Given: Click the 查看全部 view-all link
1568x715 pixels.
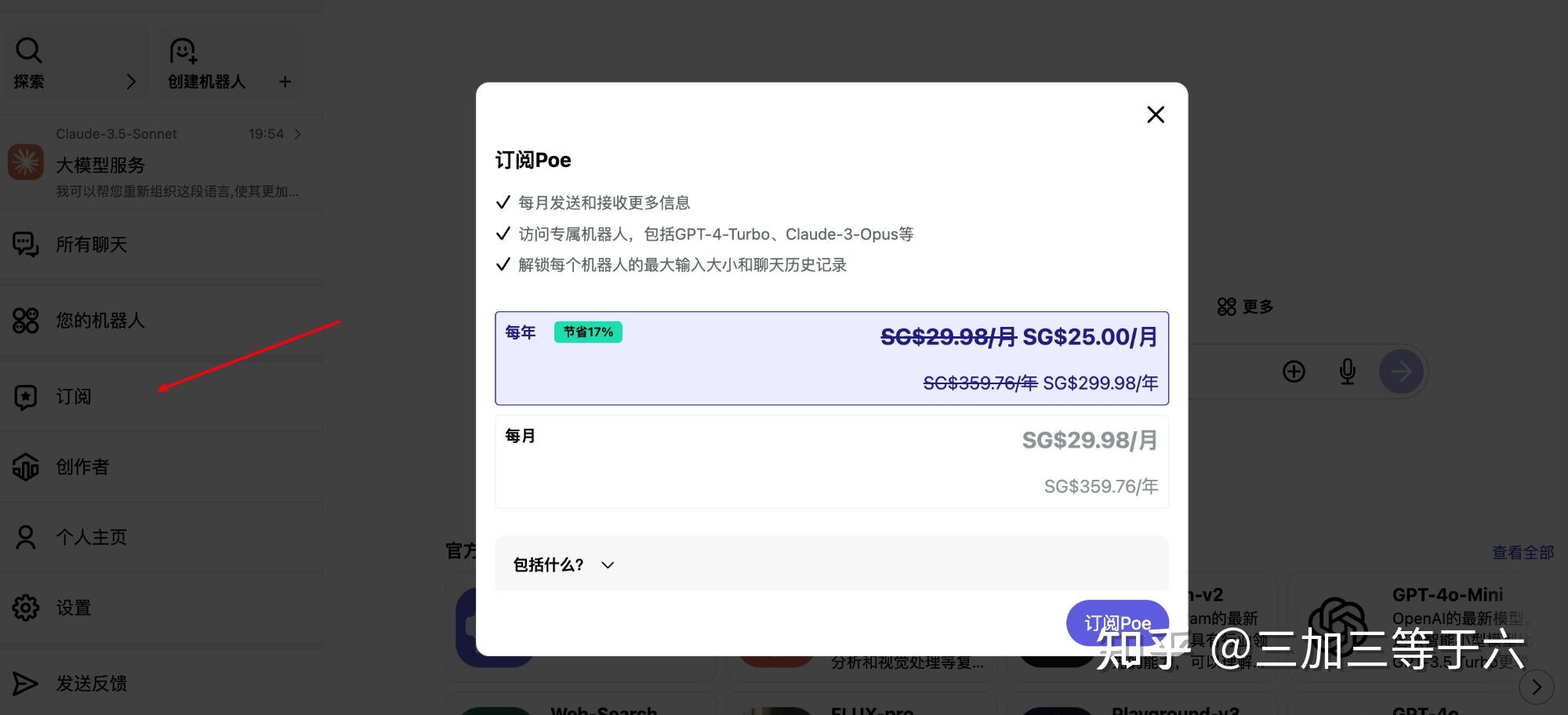Looking at the screenshot, I should coord(1523,552).
